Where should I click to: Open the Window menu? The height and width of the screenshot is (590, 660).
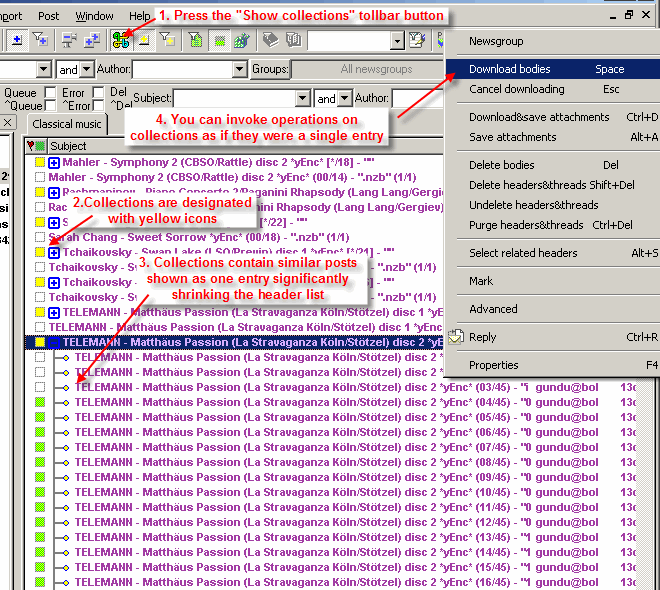(95, 16)
